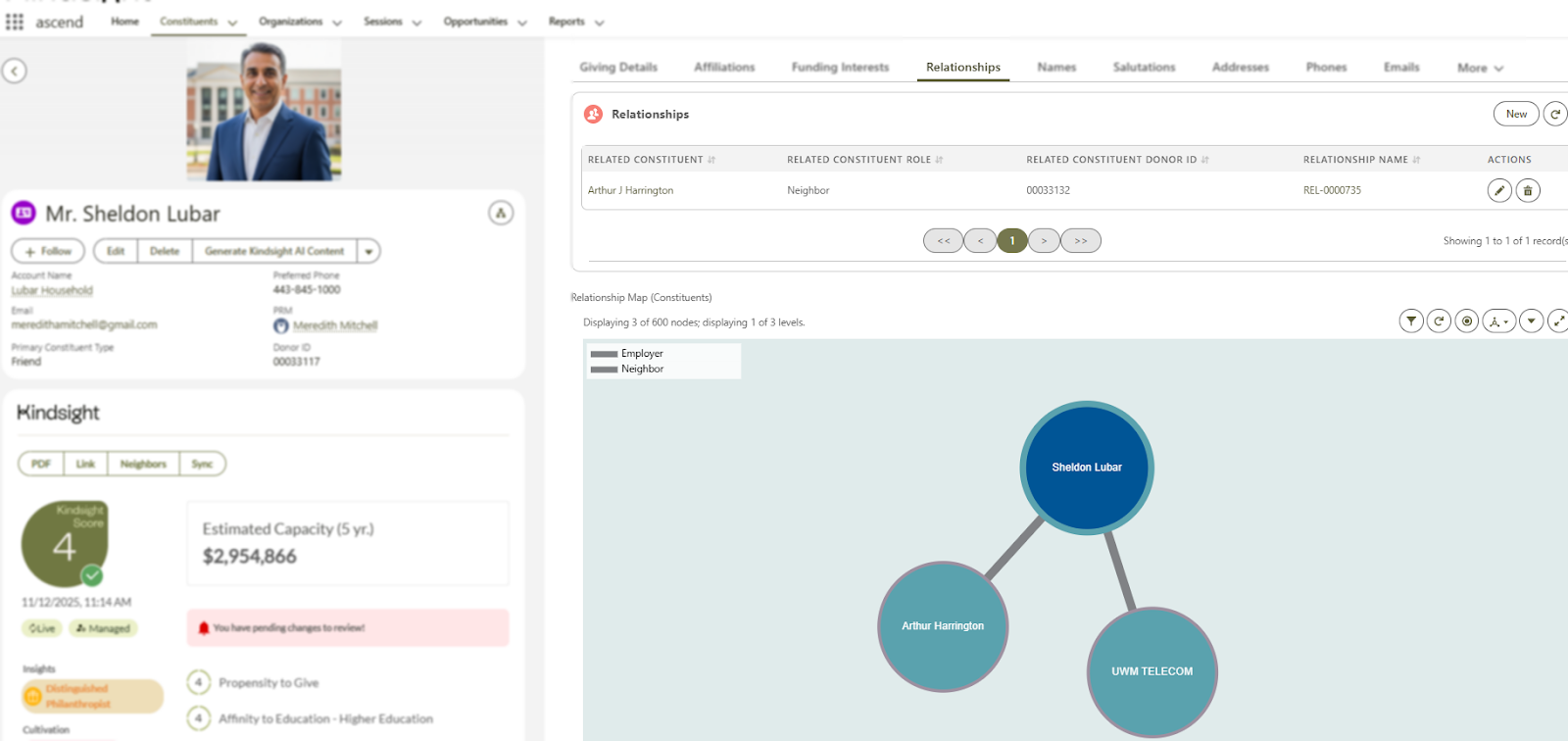1568x741 pixels.
Task: Edit the Arthur J Harrington relationship
Action: [x=1499, y=190]
